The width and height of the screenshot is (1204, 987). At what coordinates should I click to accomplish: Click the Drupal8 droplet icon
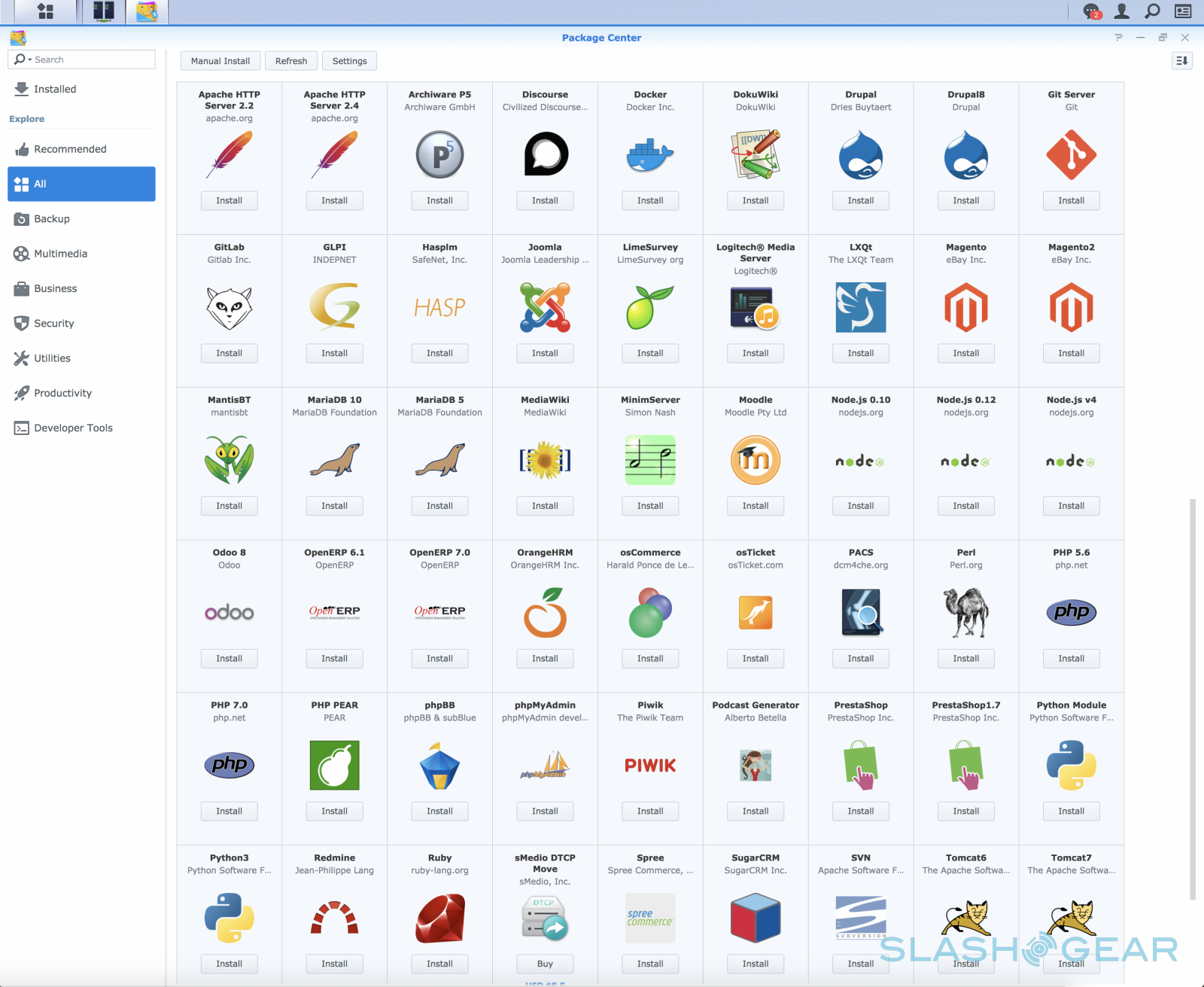tap(966, 155)
